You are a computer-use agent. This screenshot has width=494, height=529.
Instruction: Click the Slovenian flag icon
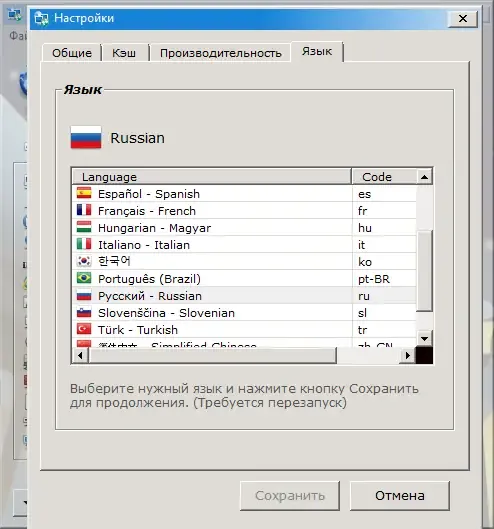point(84,312)
